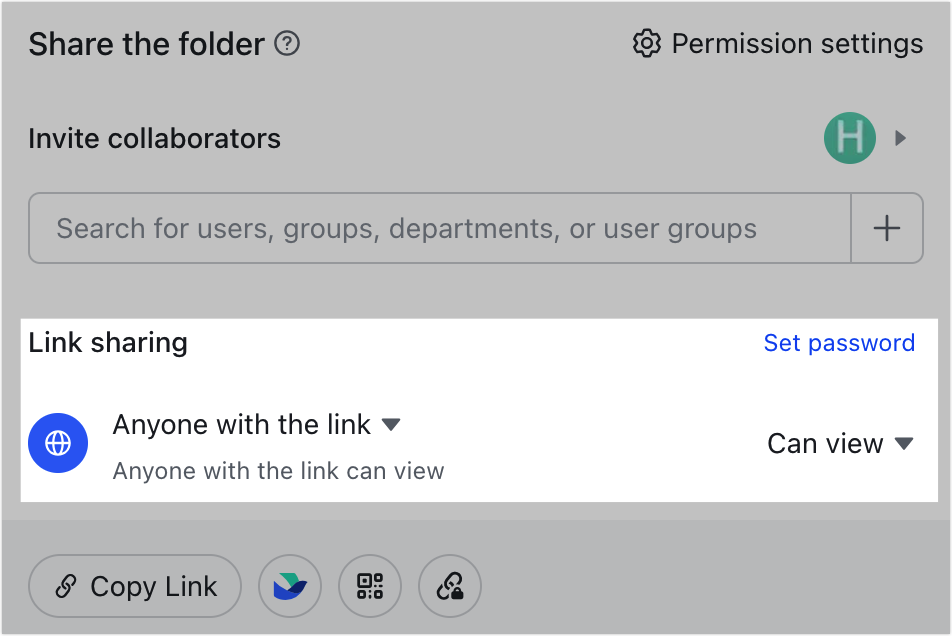Select the green H collaborator avatar
The height and width of the screenshot is (636, 952).
[x=849, y=138]
